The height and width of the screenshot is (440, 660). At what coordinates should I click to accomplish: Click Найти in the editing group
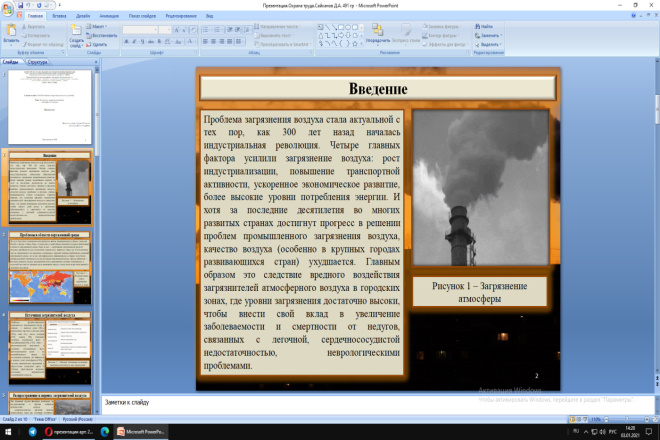point(484,27)
